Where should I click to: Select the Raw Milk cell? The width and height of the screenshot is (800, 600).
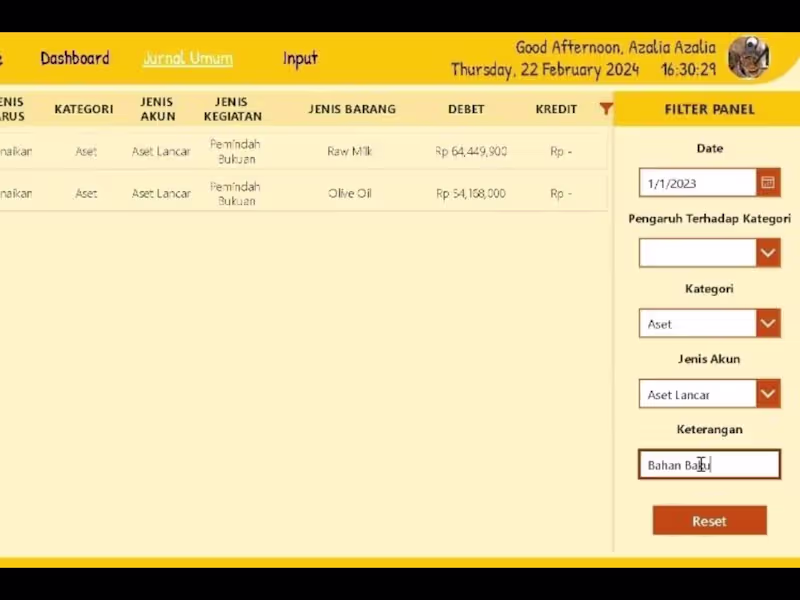coord(350,152)
